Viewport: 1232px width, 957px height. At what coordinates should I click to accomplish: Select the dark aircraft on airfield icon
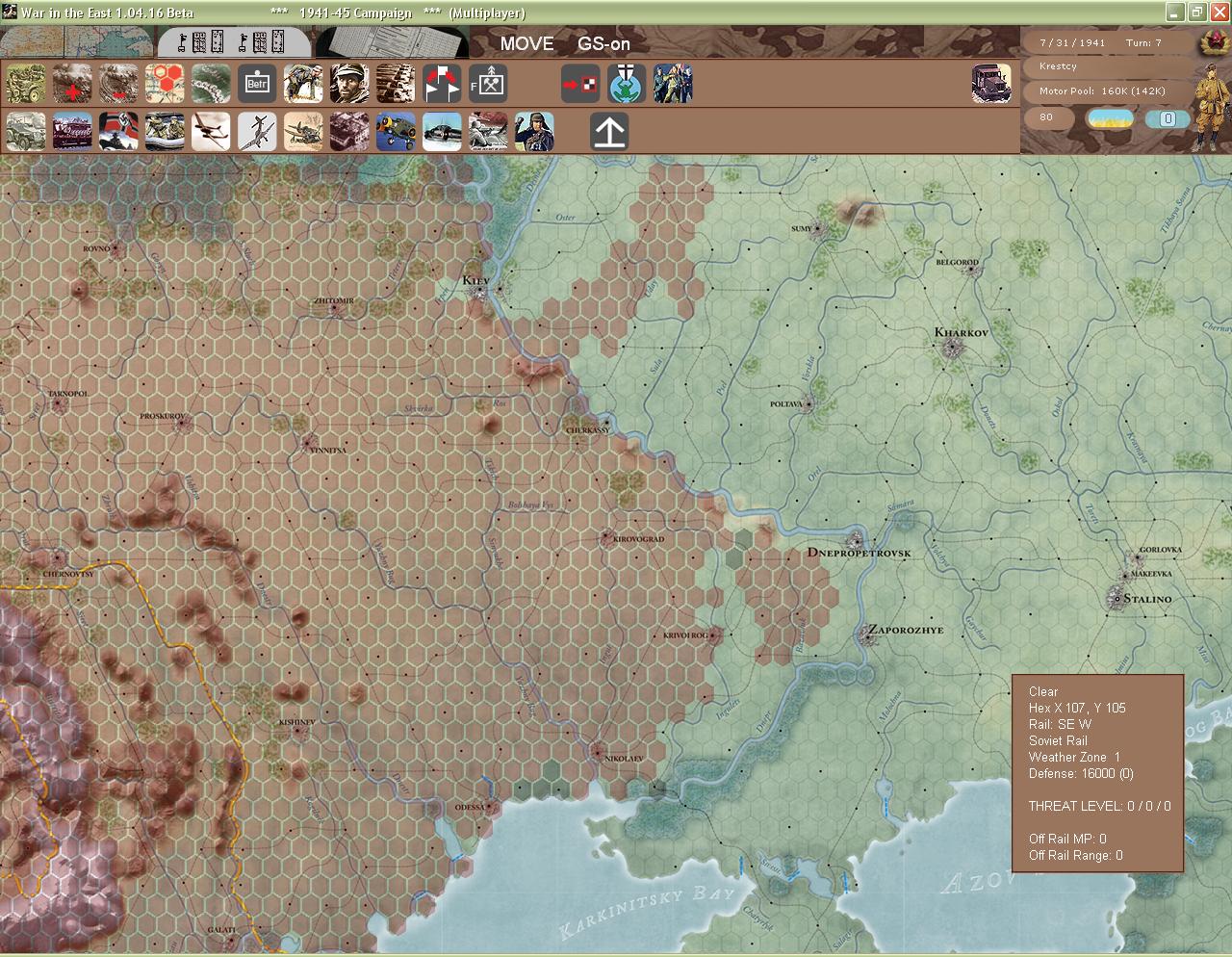tap(442, 132)
